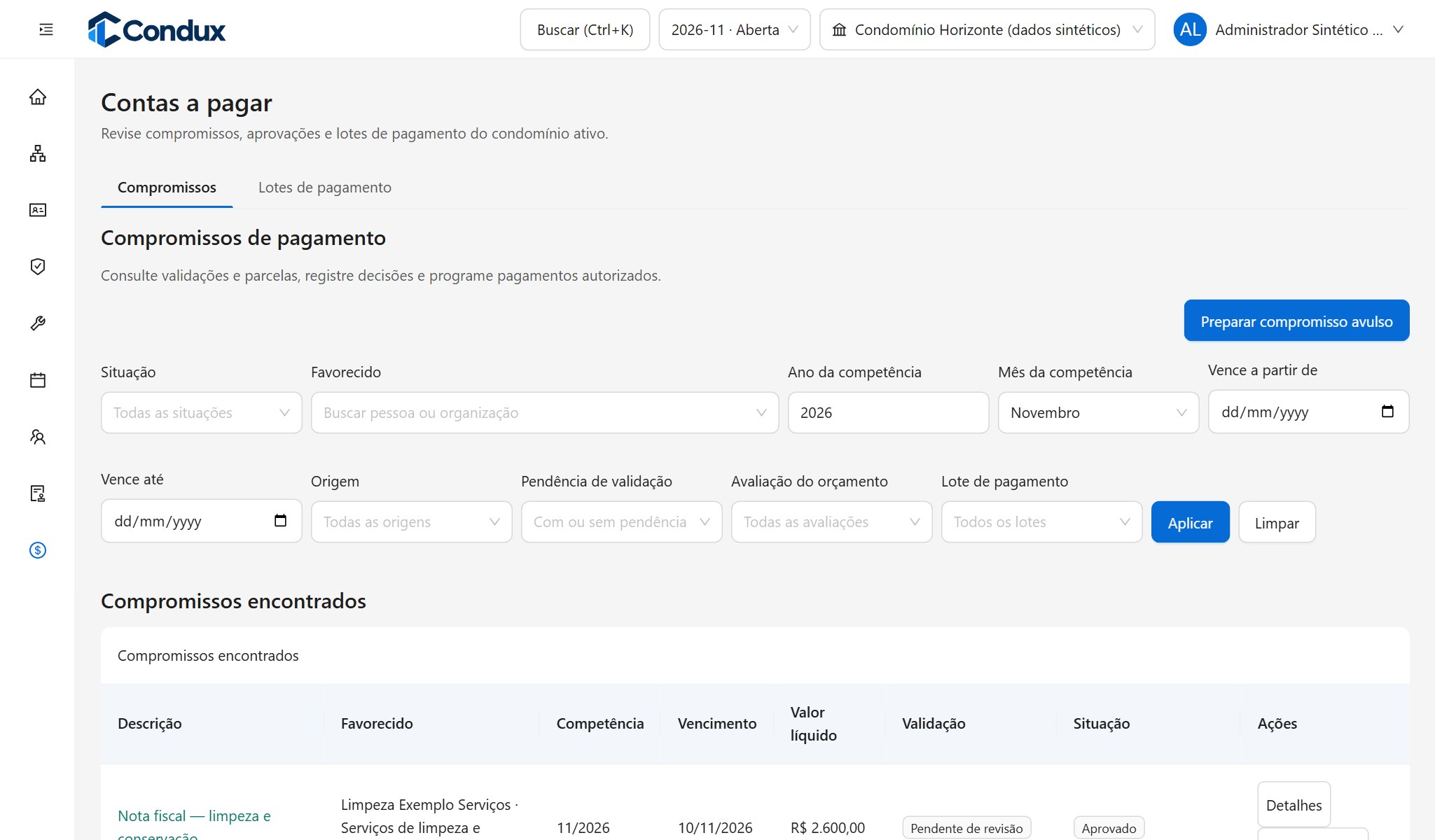This screenshot has height=840, width=1435.
Task: Open the document audit sidebar icon
Action: [38, 493]
